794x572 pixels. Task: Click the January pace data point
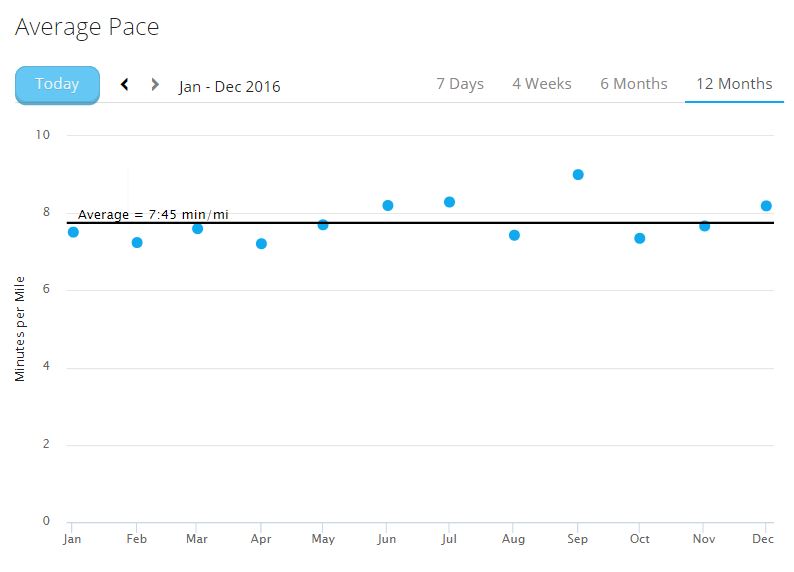73,232
